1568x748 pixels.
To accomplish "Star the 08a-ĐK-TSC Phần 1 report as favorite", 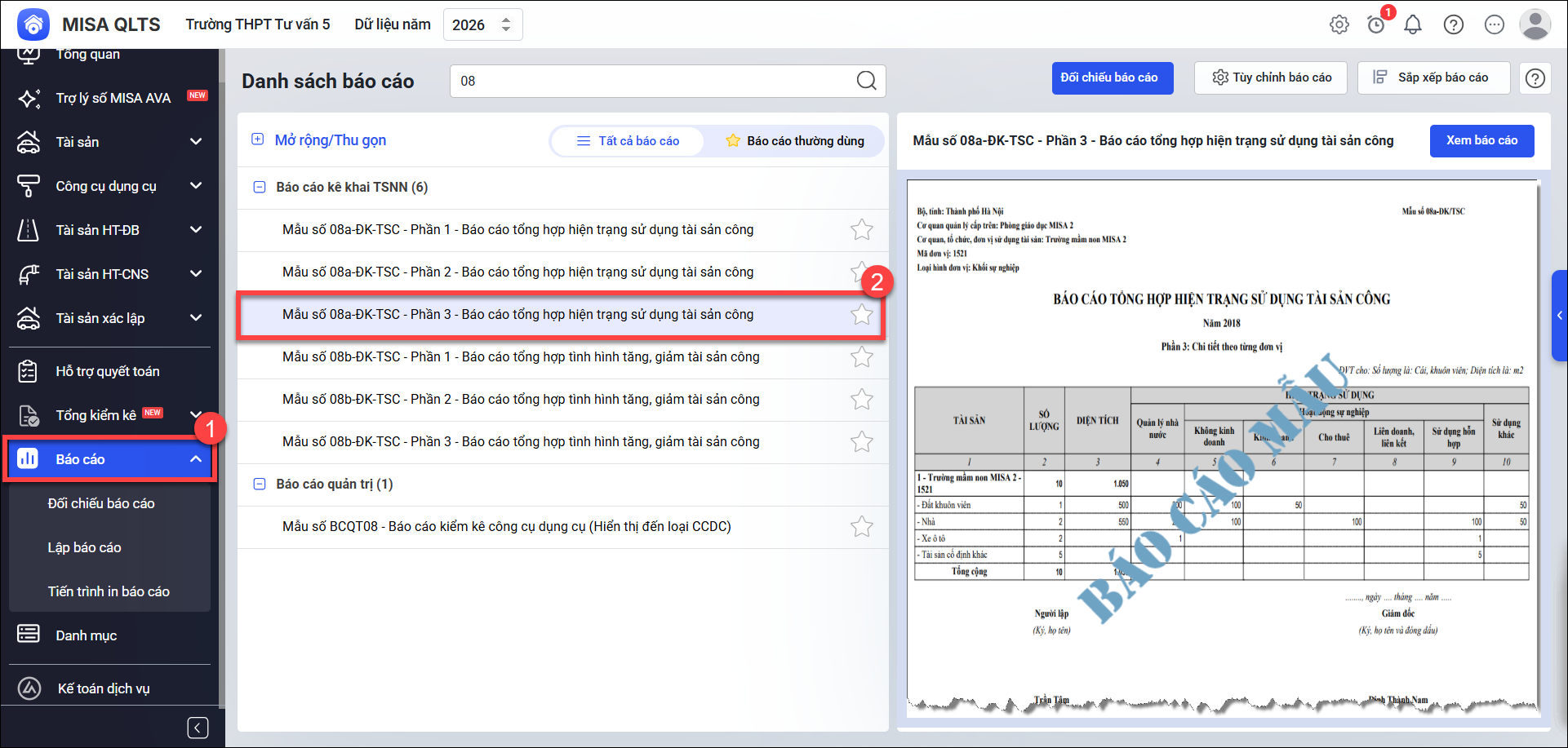I will pyautogui.click(x=861, y=230).
